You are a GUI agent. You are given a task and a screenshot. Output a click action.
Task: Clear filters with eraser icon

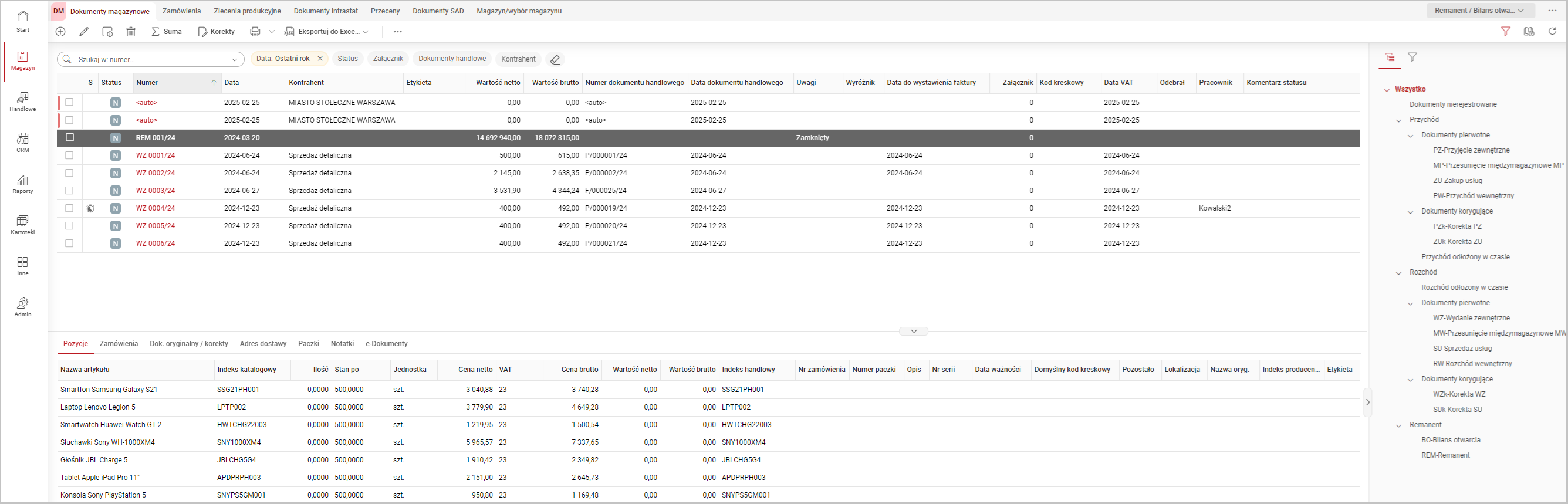(555, 60)
